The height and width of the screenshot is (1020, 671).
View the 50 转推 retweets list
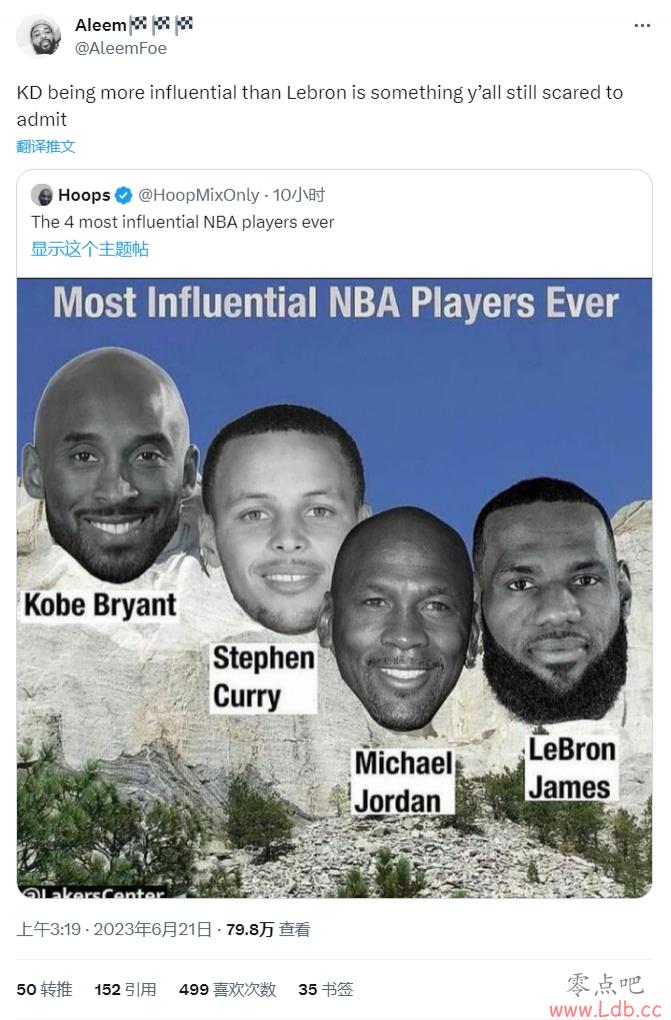pos(44,989)
